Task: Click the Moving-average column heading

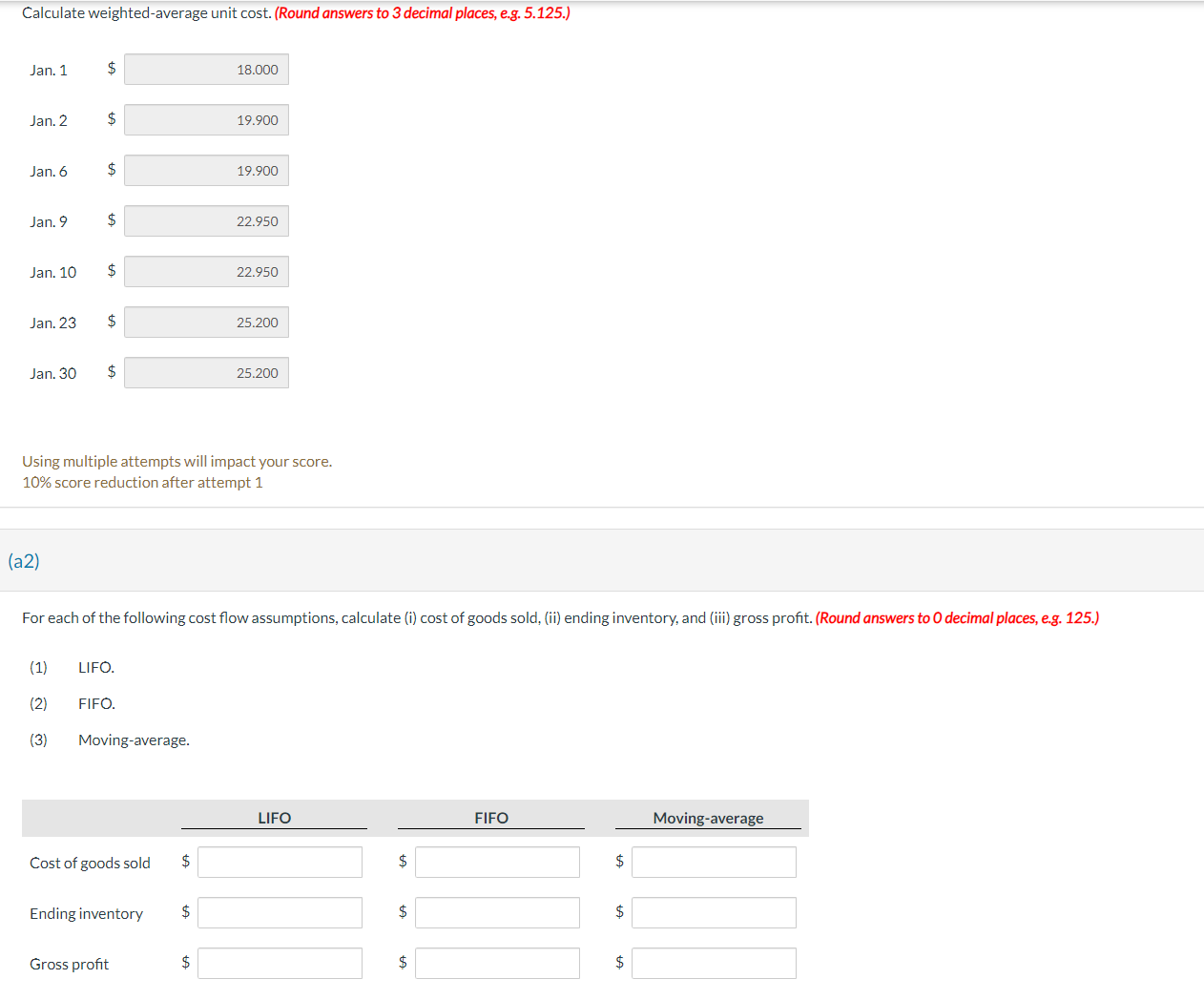Action: (708, 818)
